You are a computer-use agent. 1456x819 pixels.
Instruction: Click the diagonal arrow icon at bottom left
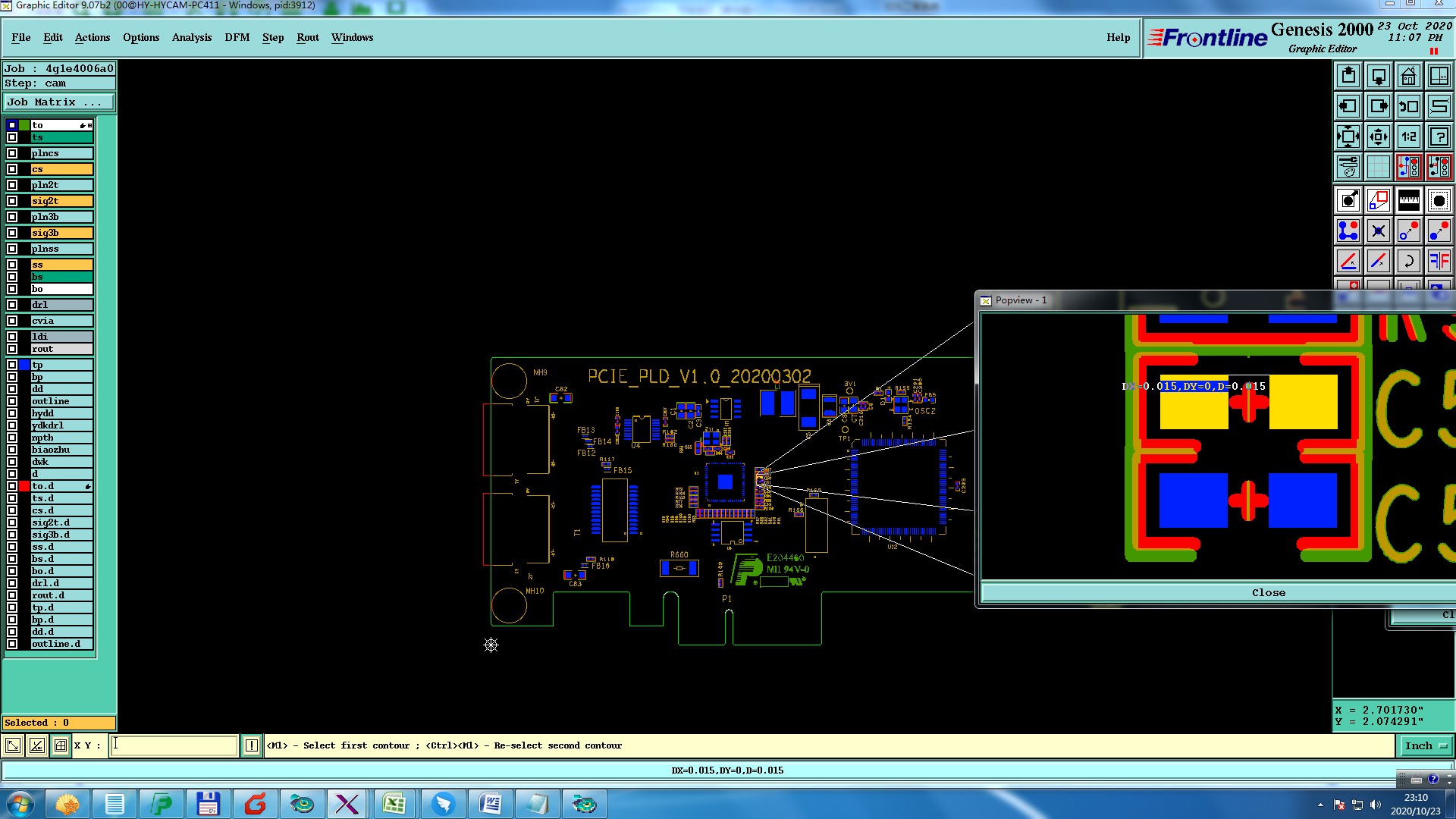[x=13, y=746]
